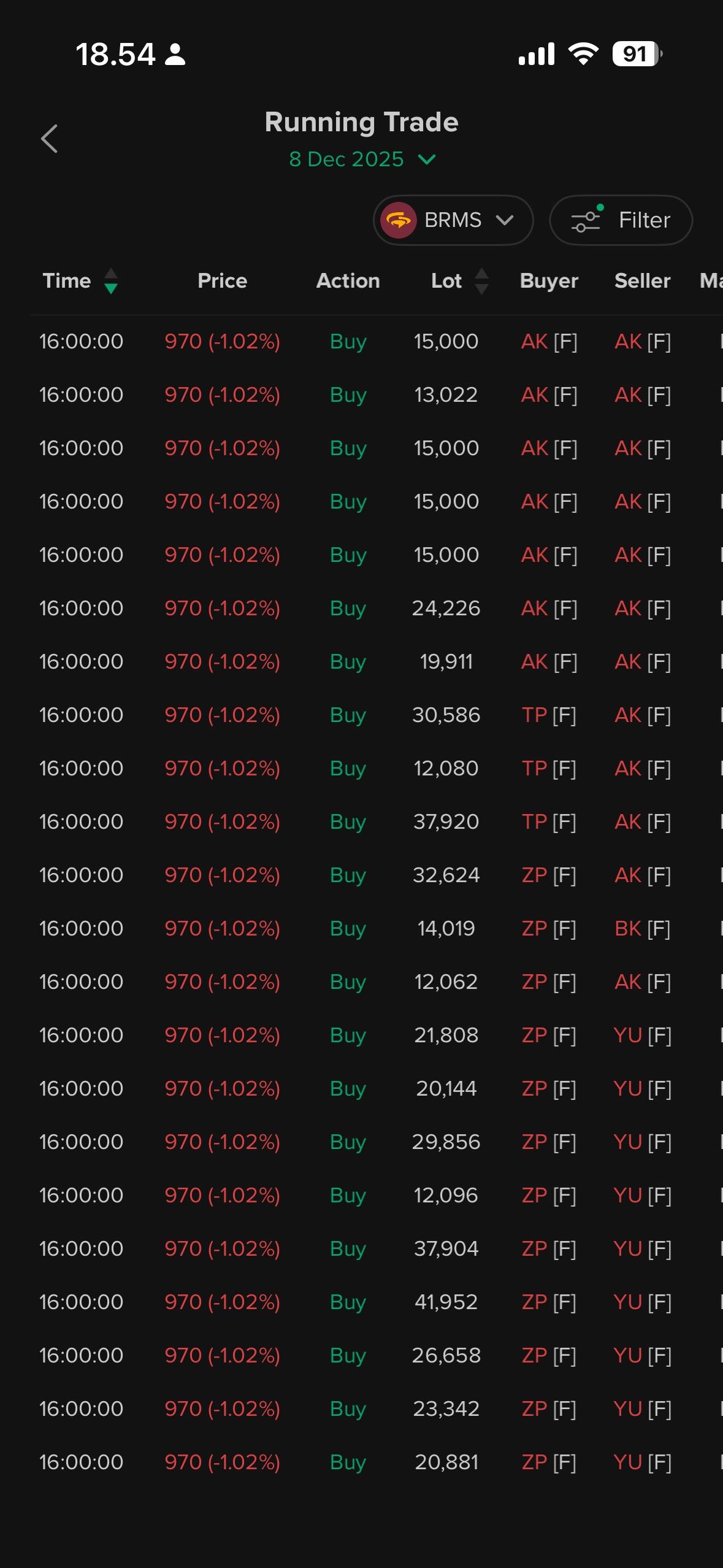Tap the filter sliders icon

586,220
